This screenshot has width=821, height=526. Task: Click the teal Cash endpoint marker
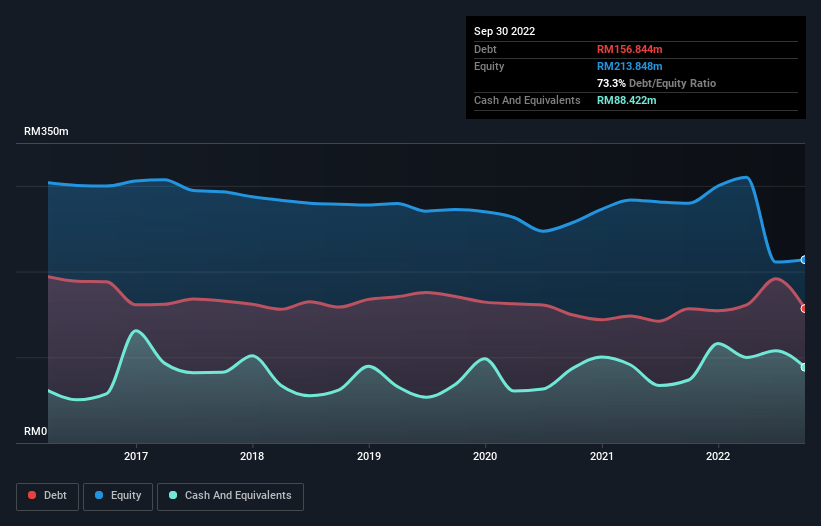click(x=804, y=367)
